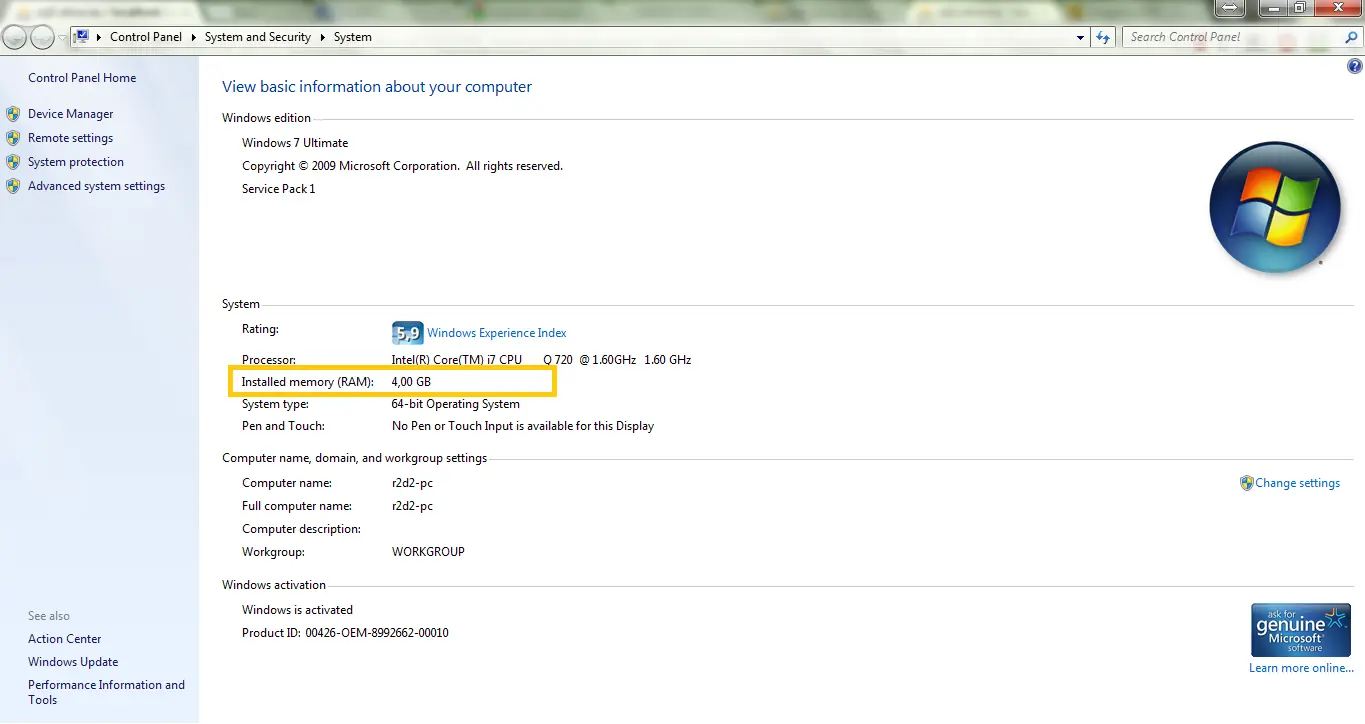The height and width of the screenshot is (724, 1365).
Task: Click the help question mark icon
Action: 1355,67
